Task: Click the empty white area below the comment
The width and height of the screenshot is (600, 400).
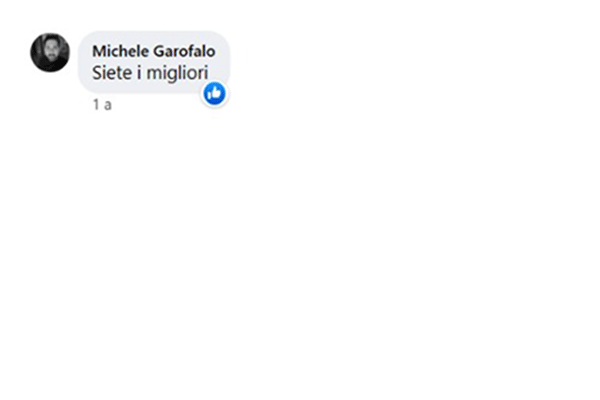Action: tap(300, 249)
